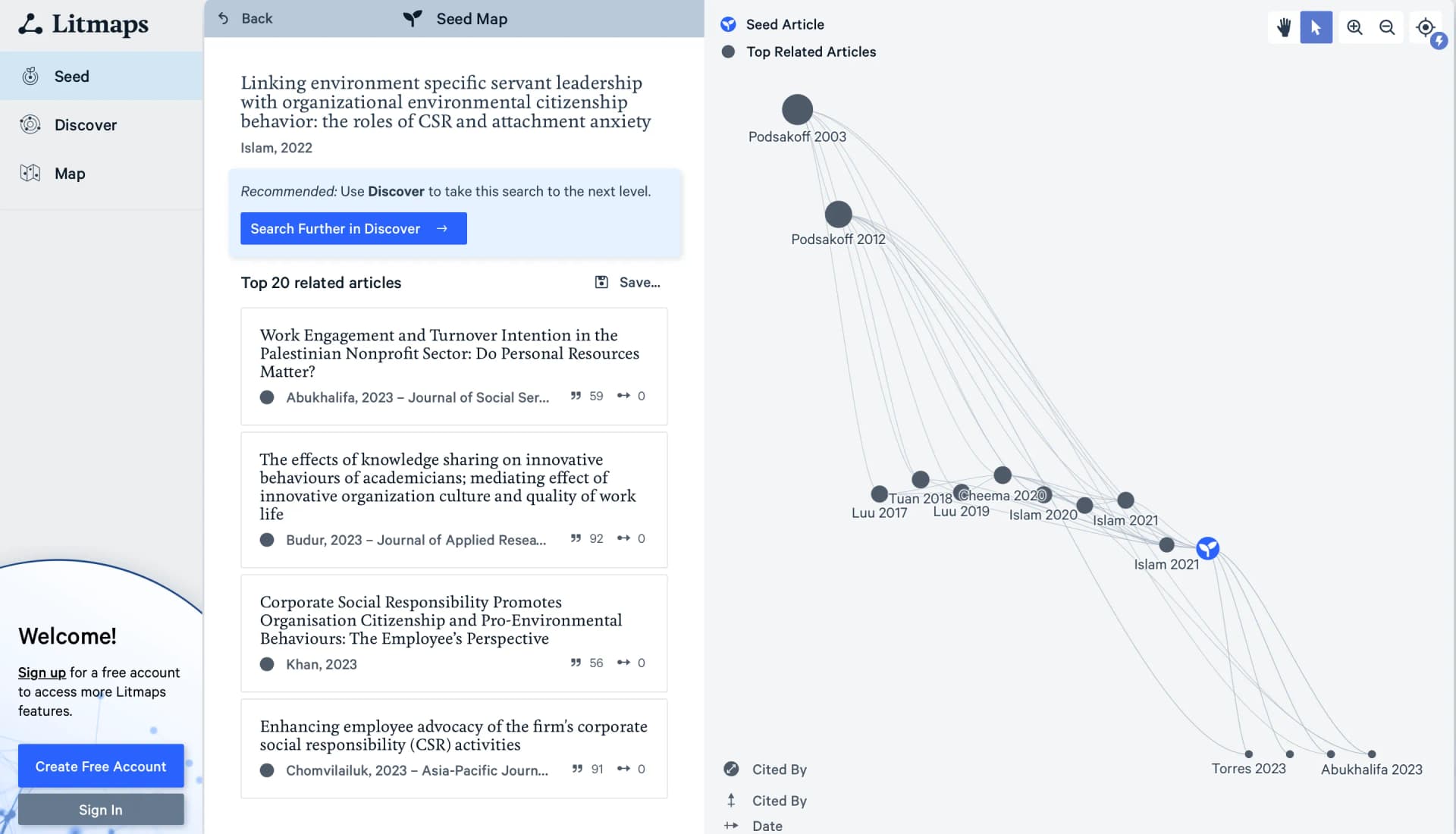Click Create Free Account button
The height and width of the screenshot is (834, 1456).
(101, 766)
